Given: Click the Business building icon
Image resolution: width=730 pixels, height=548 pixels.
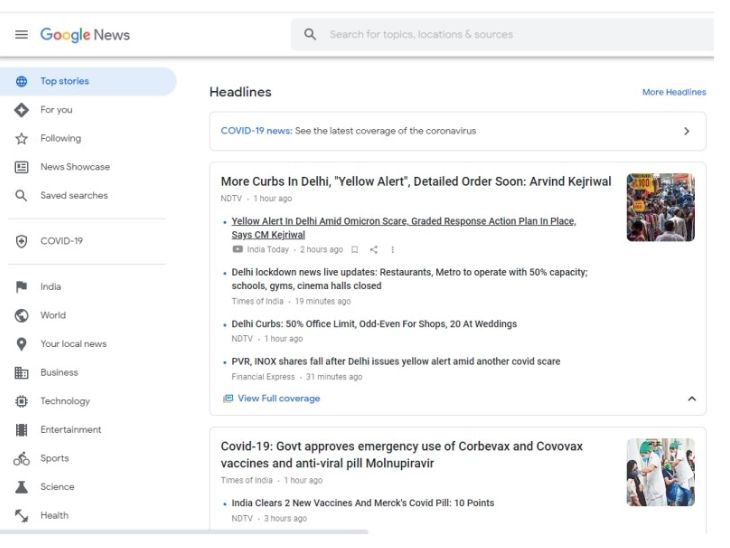Looking at the screenshot, I should click(21, 372).
